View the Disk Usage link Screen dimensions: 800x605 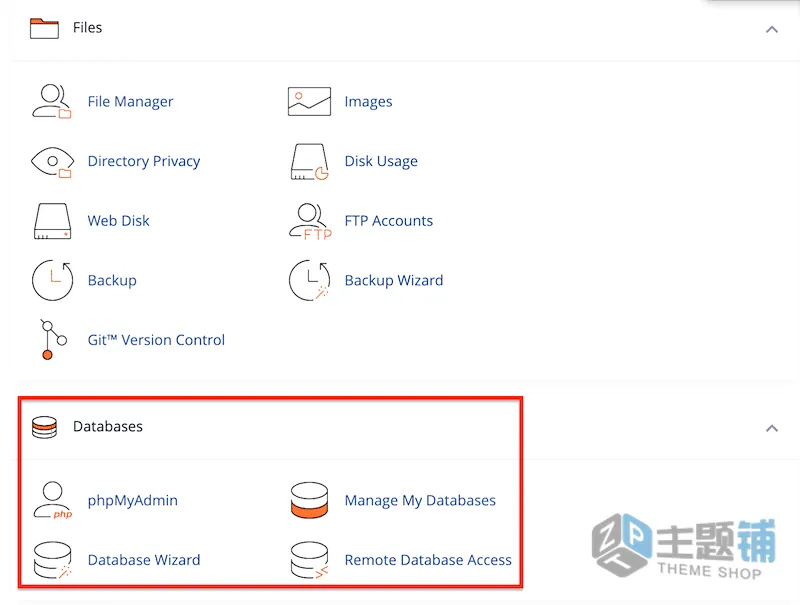click(x=381, y=161)
